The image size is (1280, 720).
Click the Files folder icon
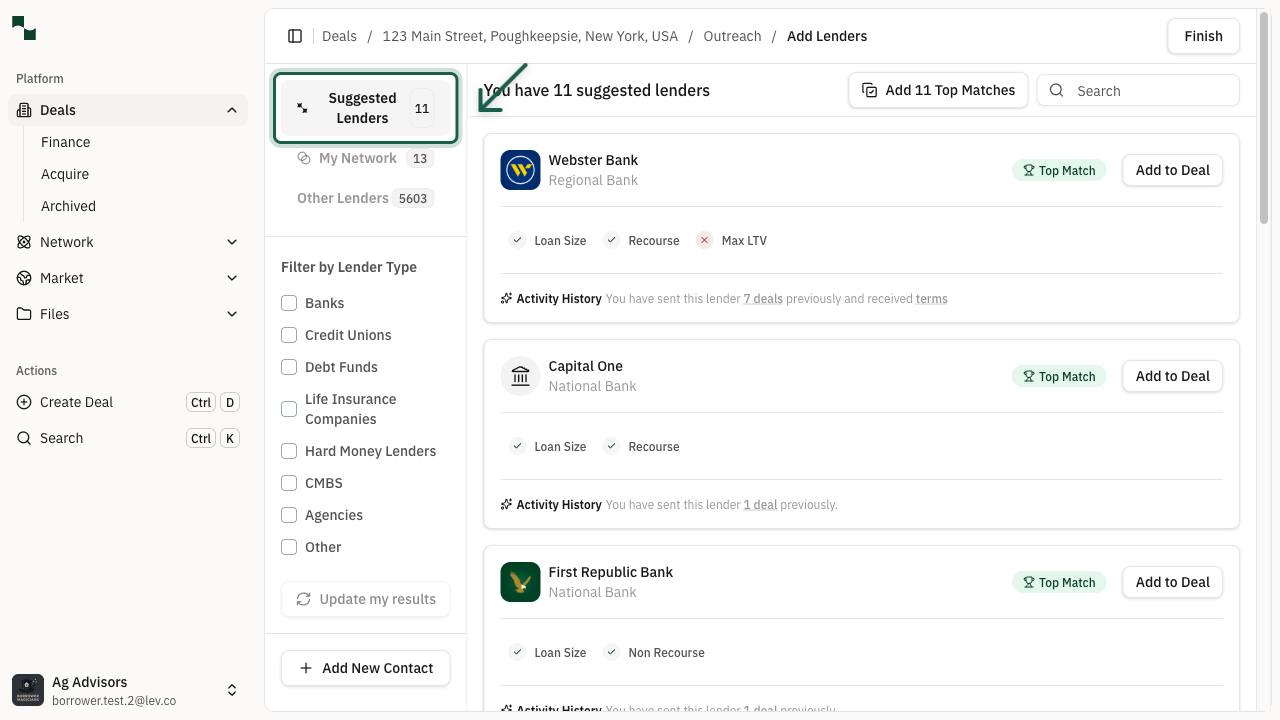24,314
